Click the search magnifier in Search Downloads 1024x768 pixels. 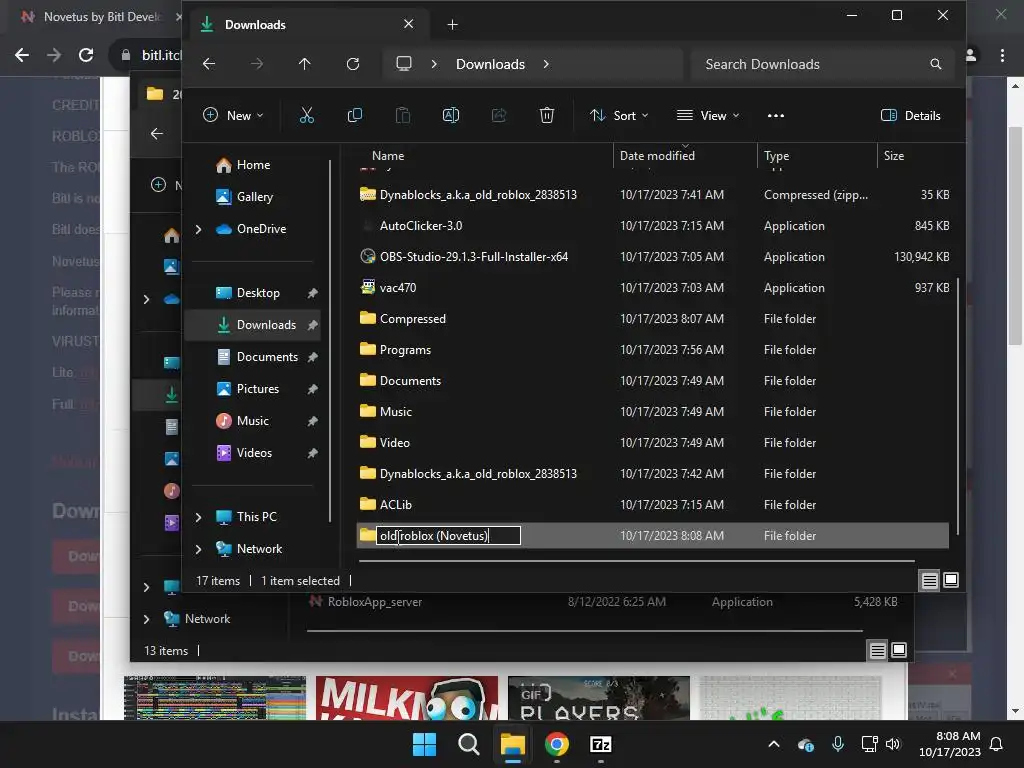point(936,64)
